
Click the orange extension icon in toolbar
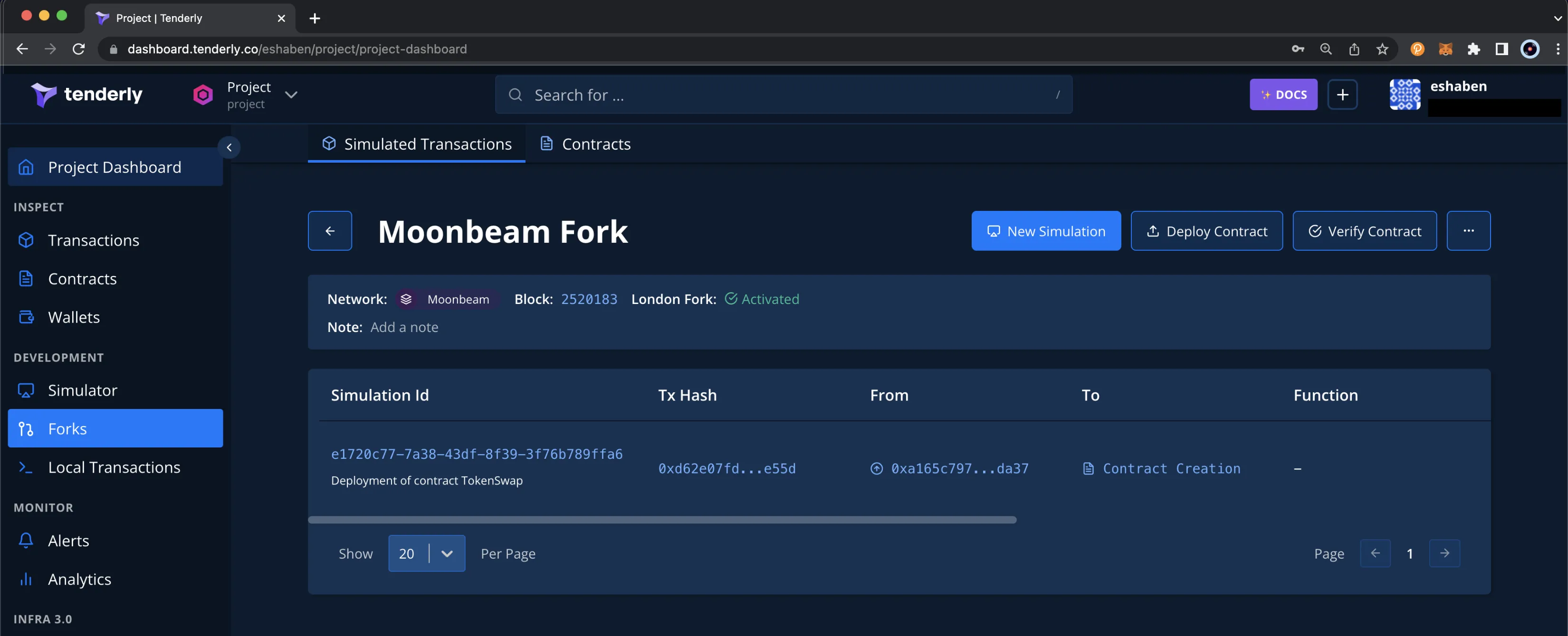pyautogui.click(x=1417, y=49)
